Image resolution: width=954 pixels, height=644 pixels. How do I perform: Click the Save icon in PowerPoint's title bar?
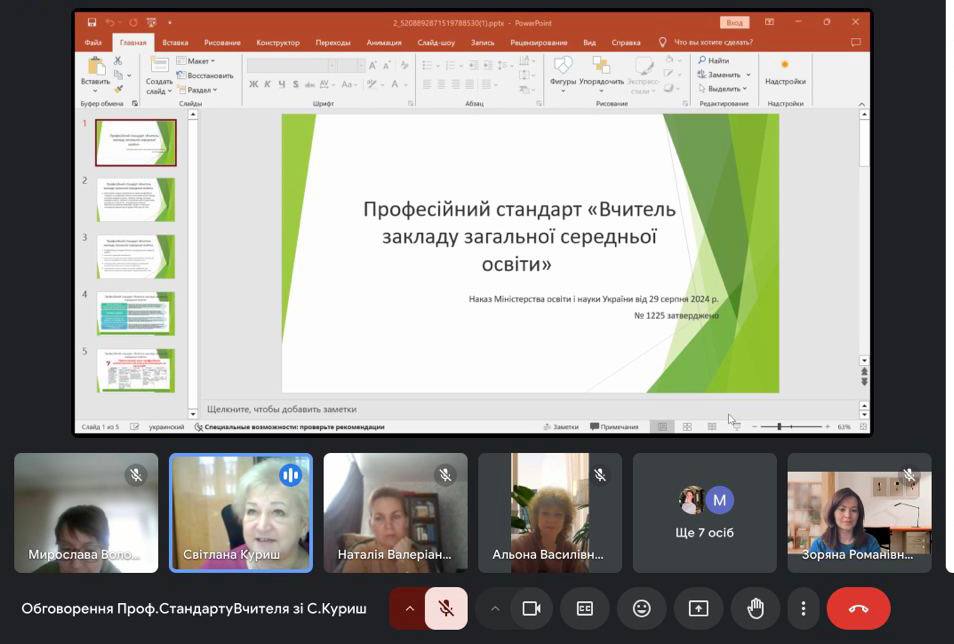(x=92, y=23)
